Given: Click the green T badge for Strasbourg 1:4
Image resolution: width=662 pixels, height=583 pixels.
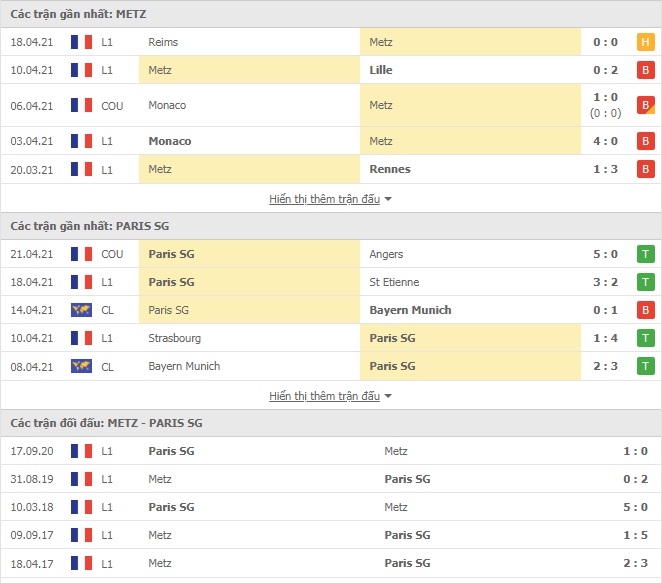Looking at the screenshot, I should pos(645,338).
